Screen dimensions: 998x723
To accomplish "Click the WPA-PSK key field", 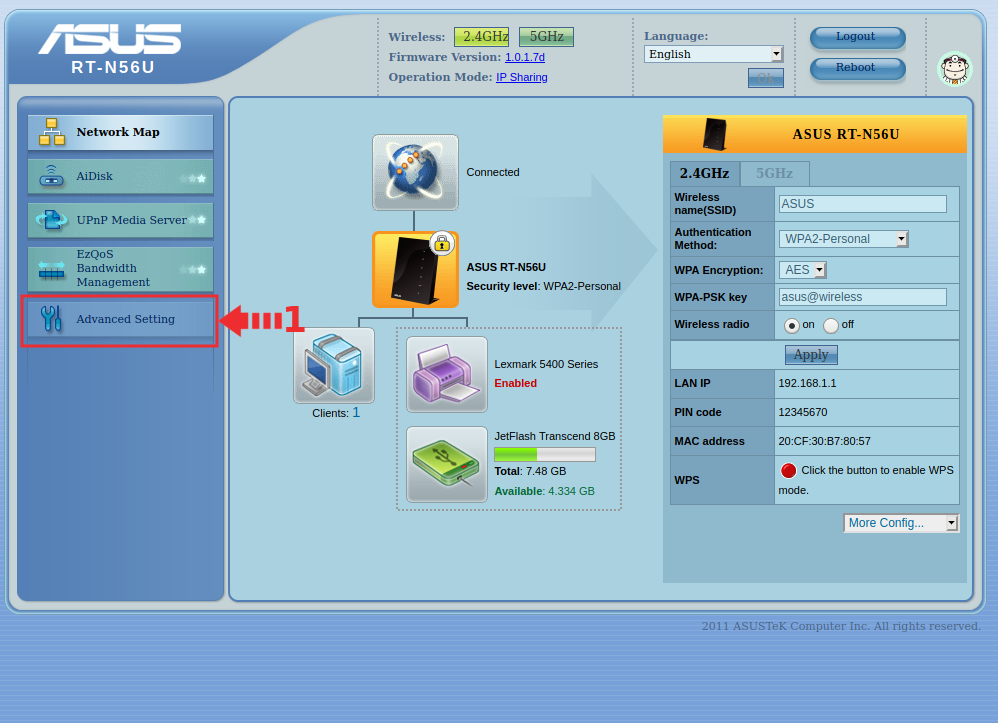I will [862, 297].
